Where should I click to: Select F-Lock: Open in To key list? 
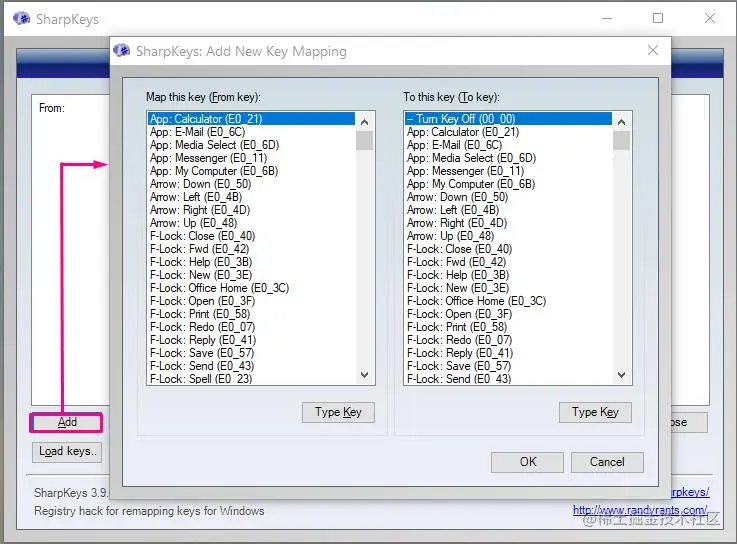[x=509, y=314]
